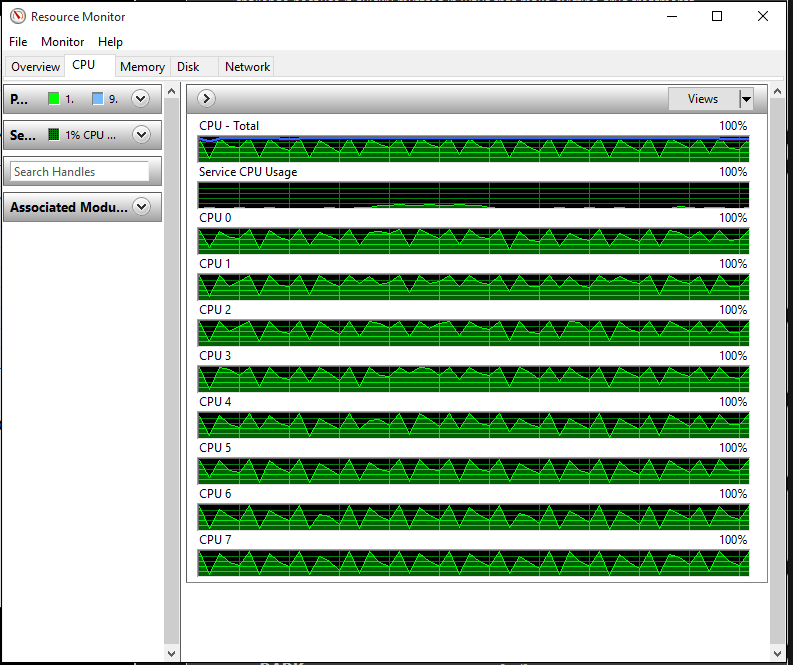Click the dark green swatch in Services header
The height and width of the screenshot is (665, 793).
point(54,135)
